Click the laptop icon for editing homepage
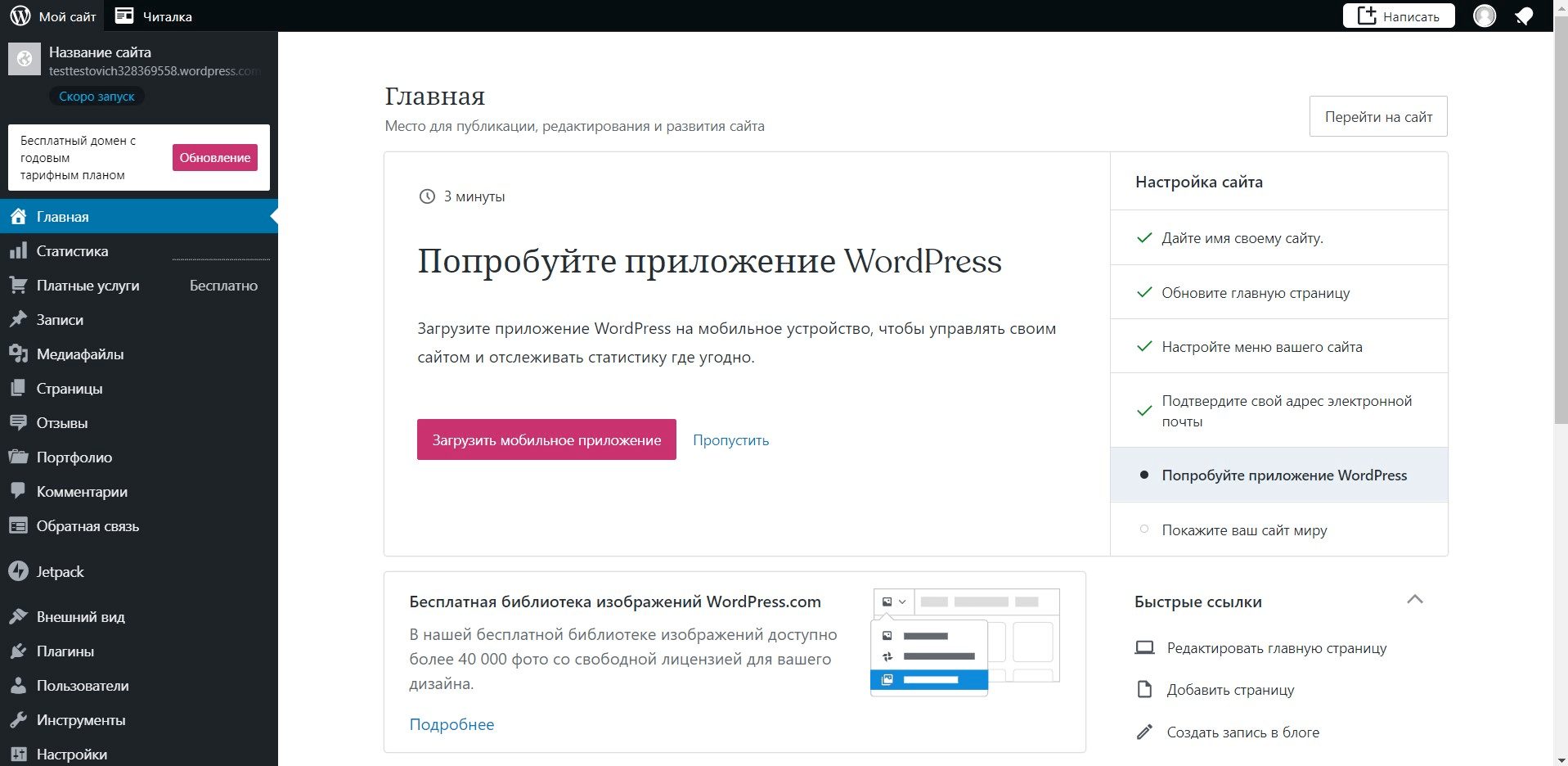The width and height of the screenshot is (1568, 766). pyautogui.click(x=1144, y=648)
